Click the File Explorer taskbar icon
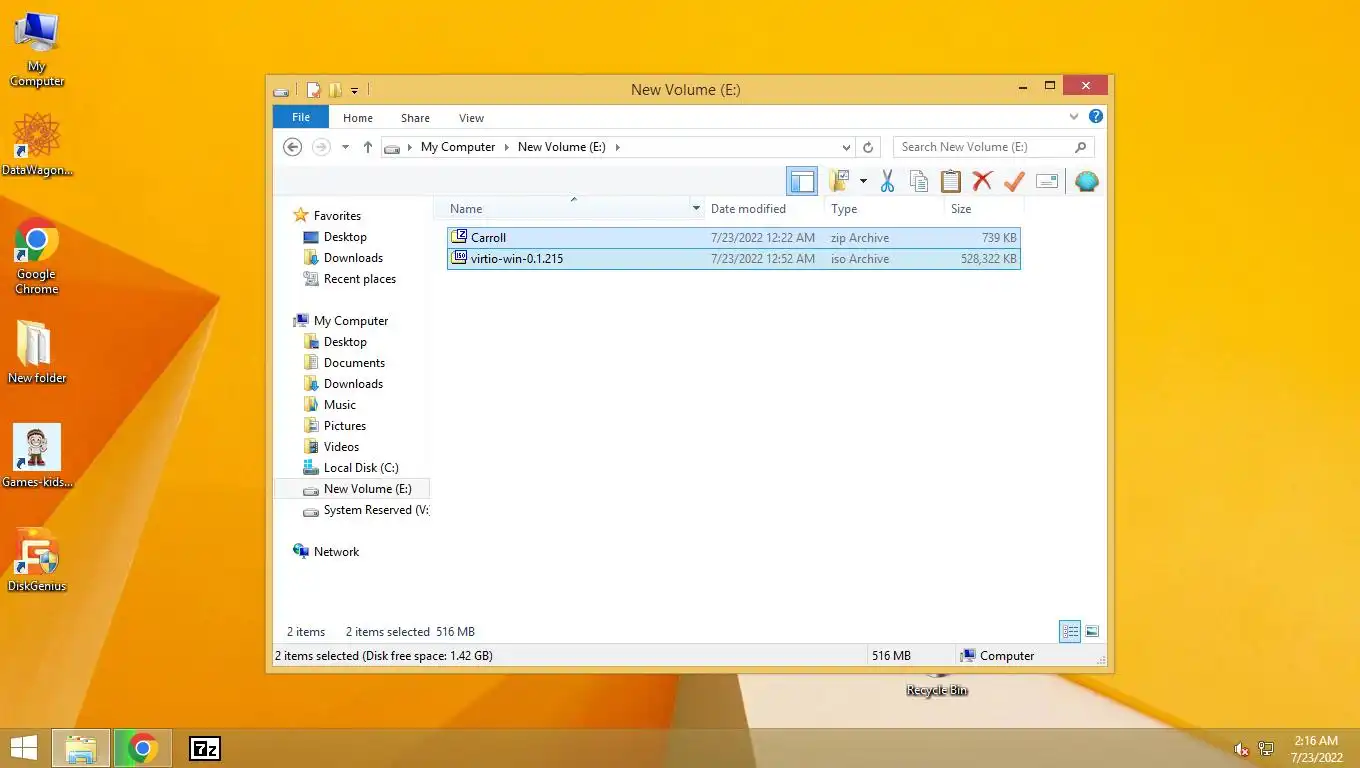 81,748
